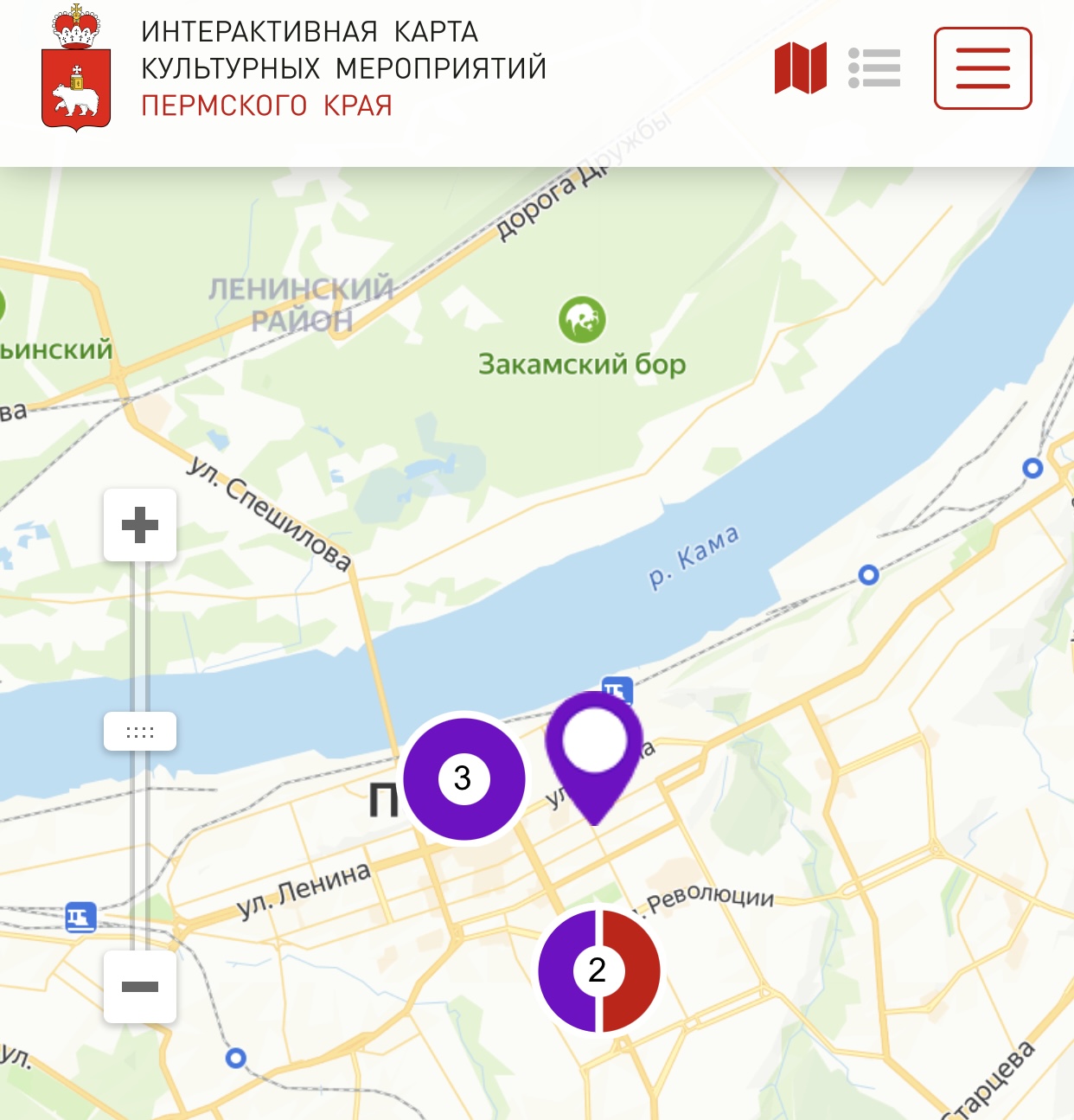This screenshot has height=1120, width=1074.
Task: Open the purple-red cluster marker with 2
Action: (x=598, y=970)
